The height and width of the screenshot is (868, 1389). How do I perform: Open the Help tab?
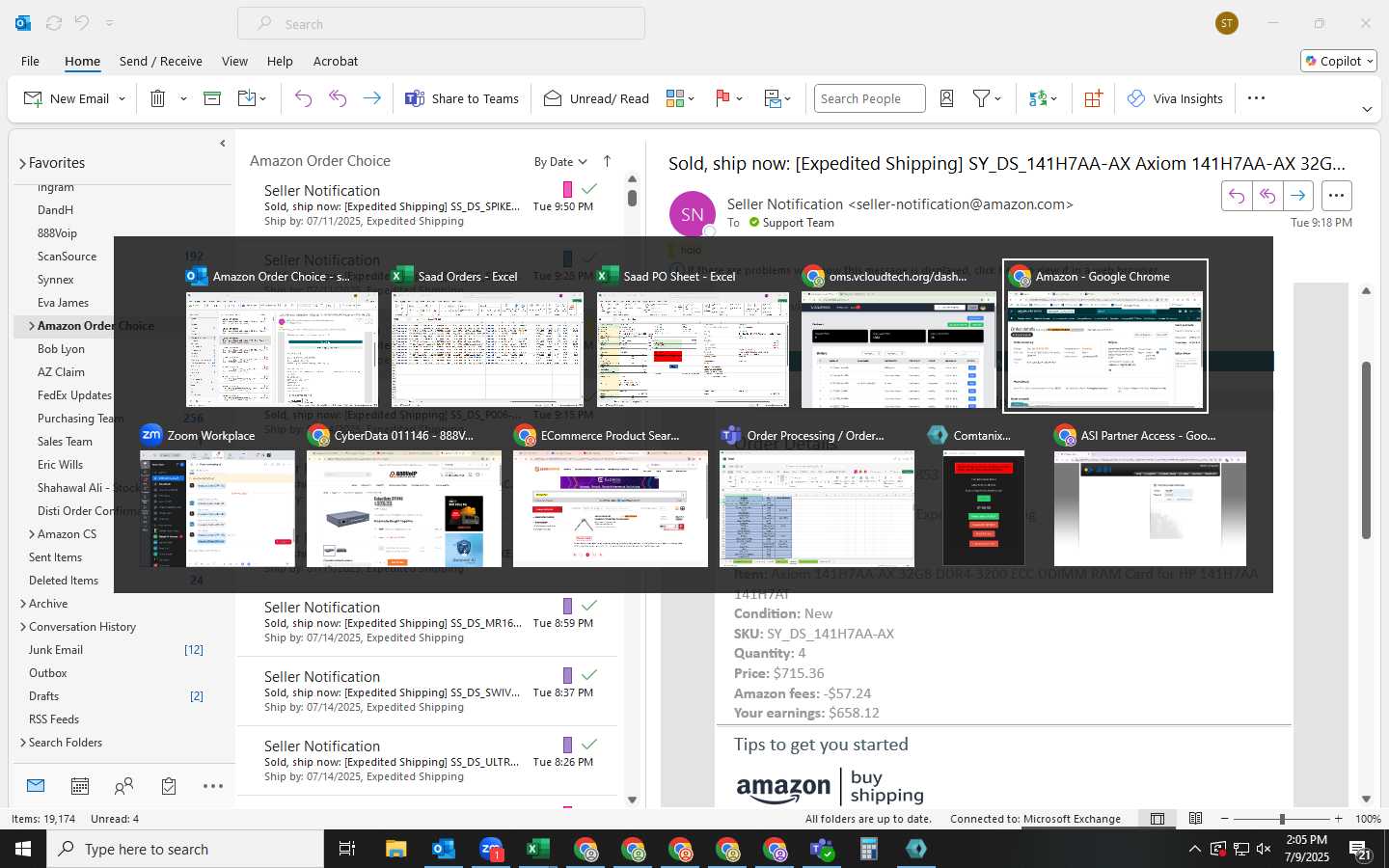point(280,61)
